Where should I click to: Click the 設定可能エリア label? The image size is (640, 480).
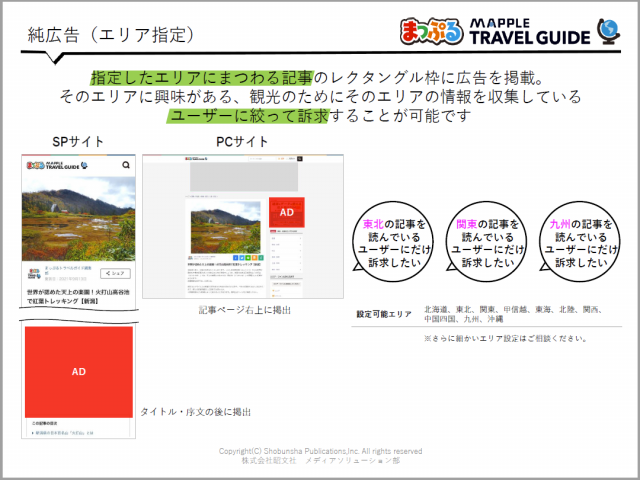[384, 314]
